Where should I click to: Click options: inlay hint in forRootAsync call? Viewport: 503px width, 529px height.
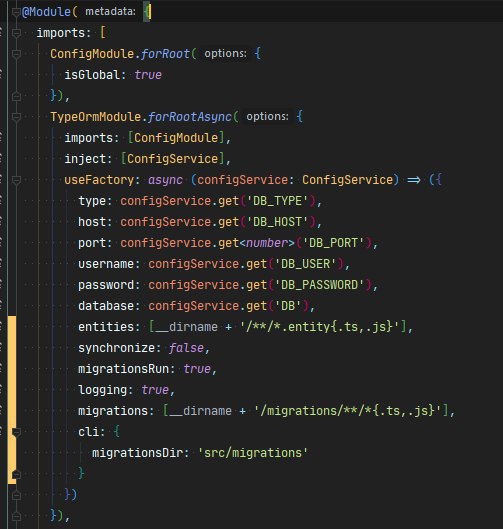pyautogui.click(x=268, y=117)
